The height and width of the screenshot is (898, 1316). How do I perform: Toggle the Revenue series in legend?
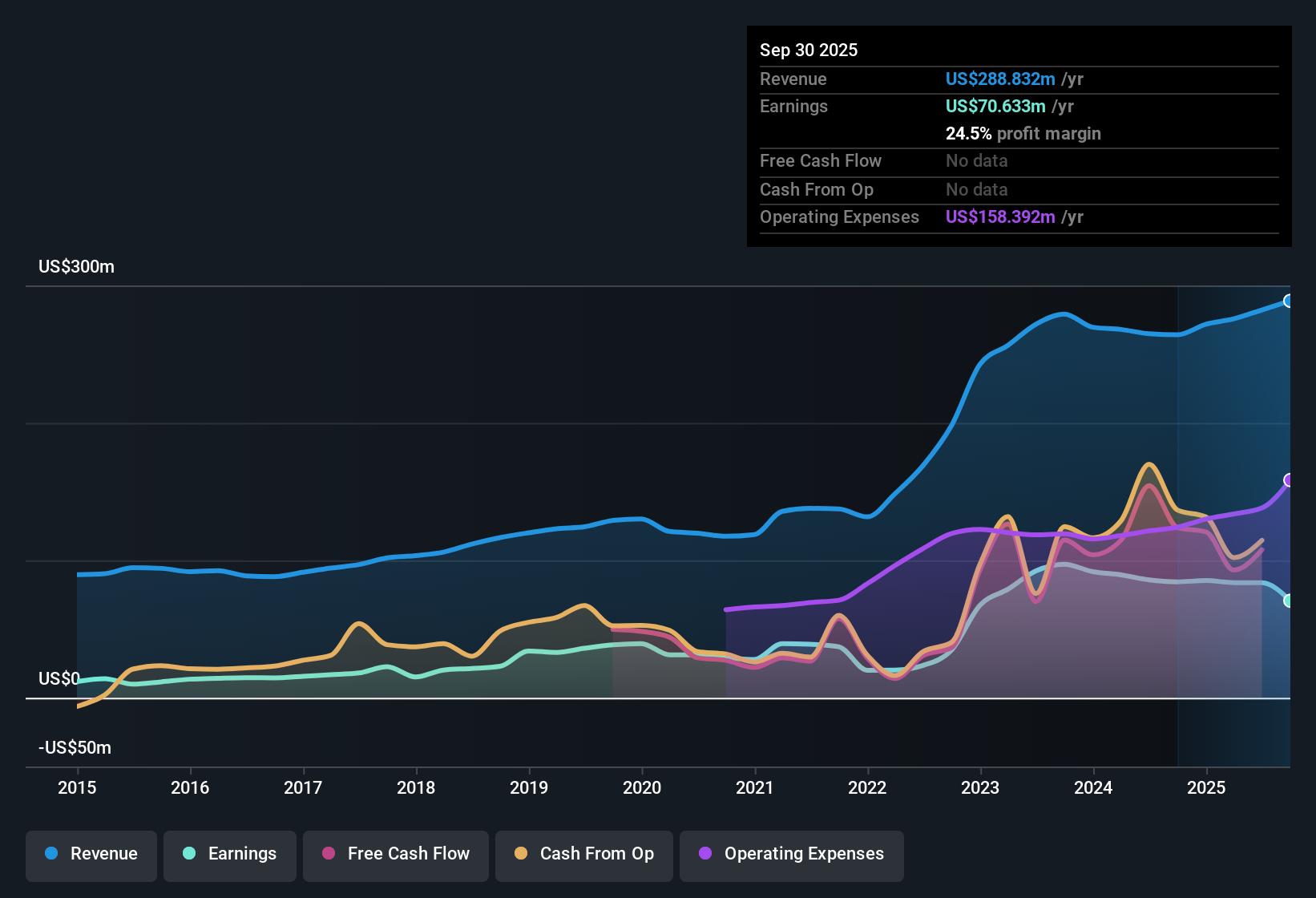pos(91,855)
